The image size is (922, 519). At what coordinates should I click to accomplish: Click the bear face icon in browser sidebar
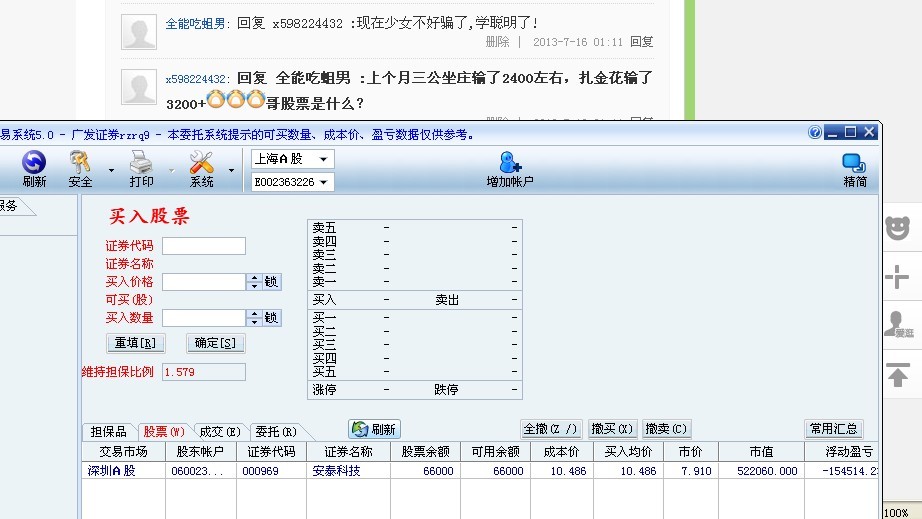pyautogui.click(x=897, y=228)
